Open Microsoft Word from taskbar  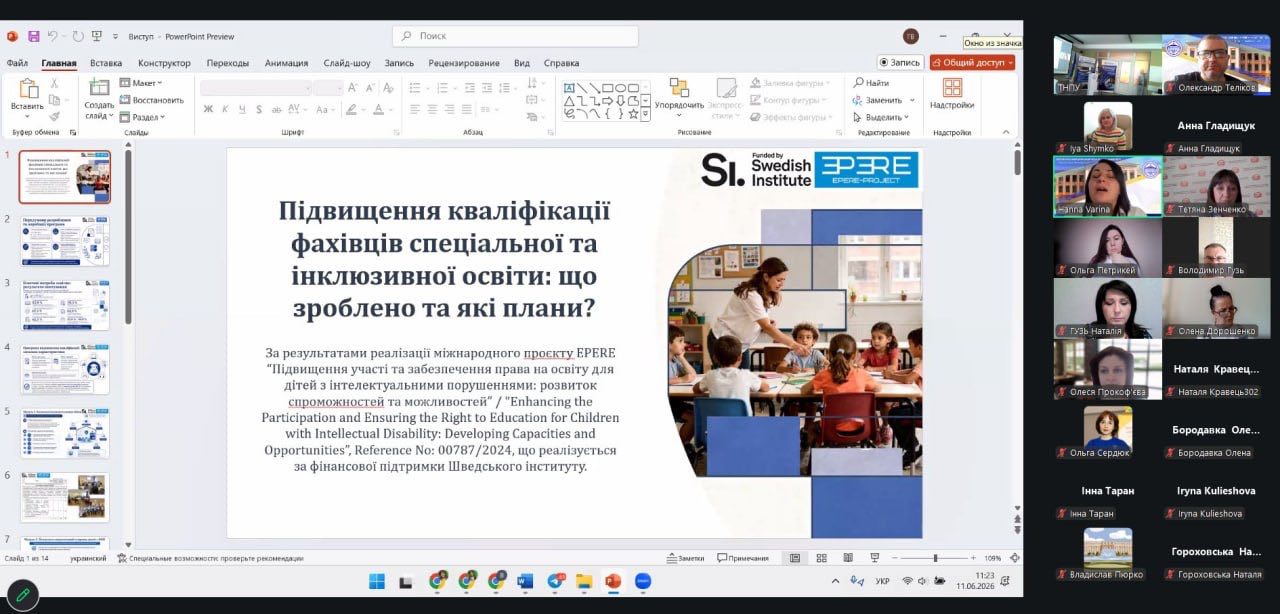[x=525, y=581]
